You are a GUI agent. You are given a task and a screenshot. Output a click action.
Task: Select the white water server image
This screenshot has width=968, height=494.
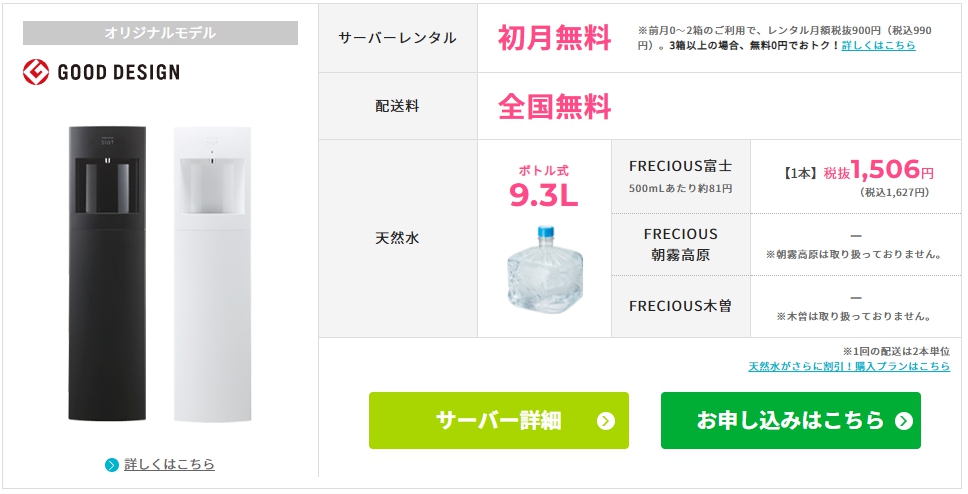point(212,274)
